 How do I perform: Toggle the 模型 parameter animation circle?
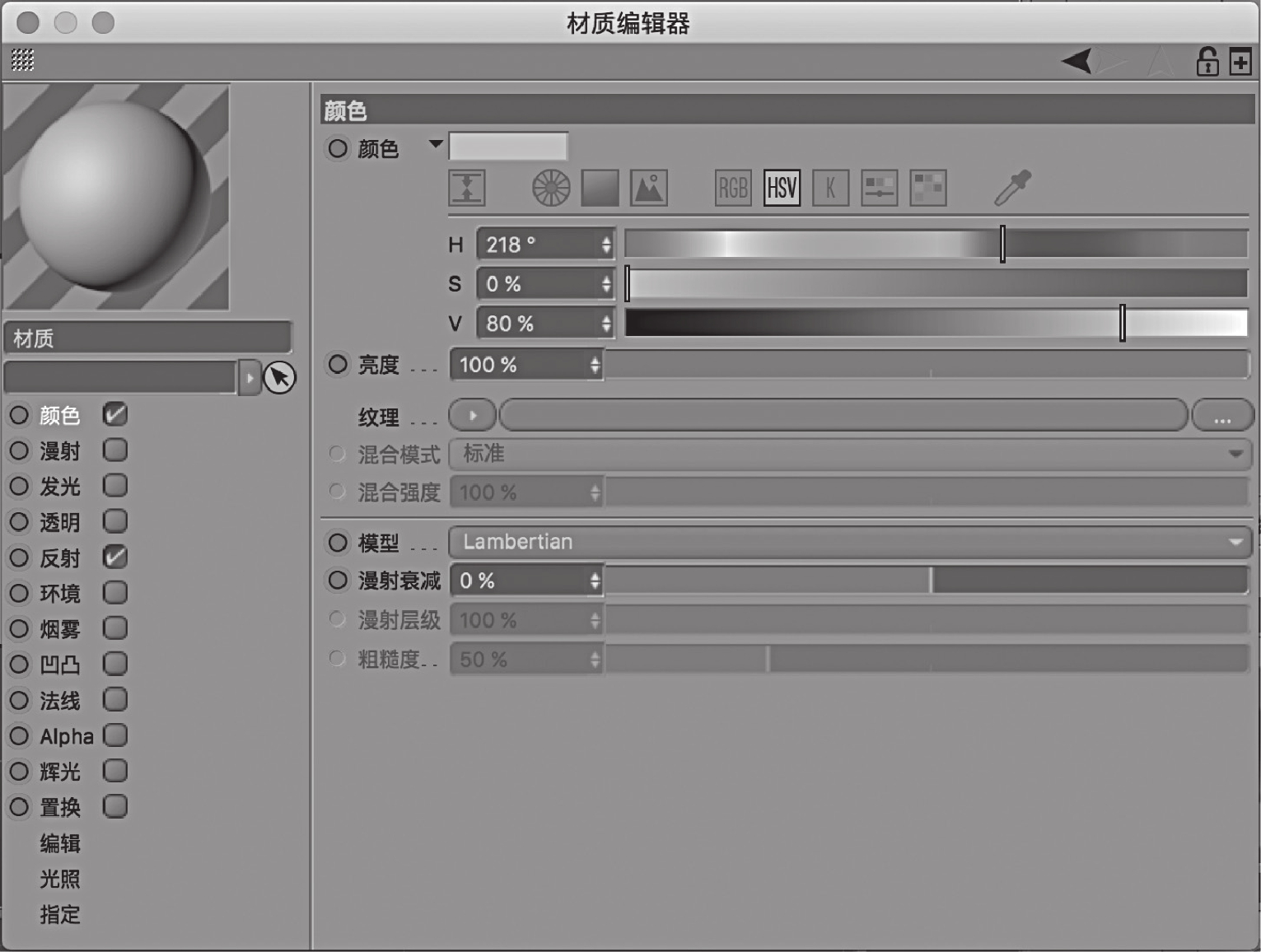pyautogui.click(x=338, y=543)
